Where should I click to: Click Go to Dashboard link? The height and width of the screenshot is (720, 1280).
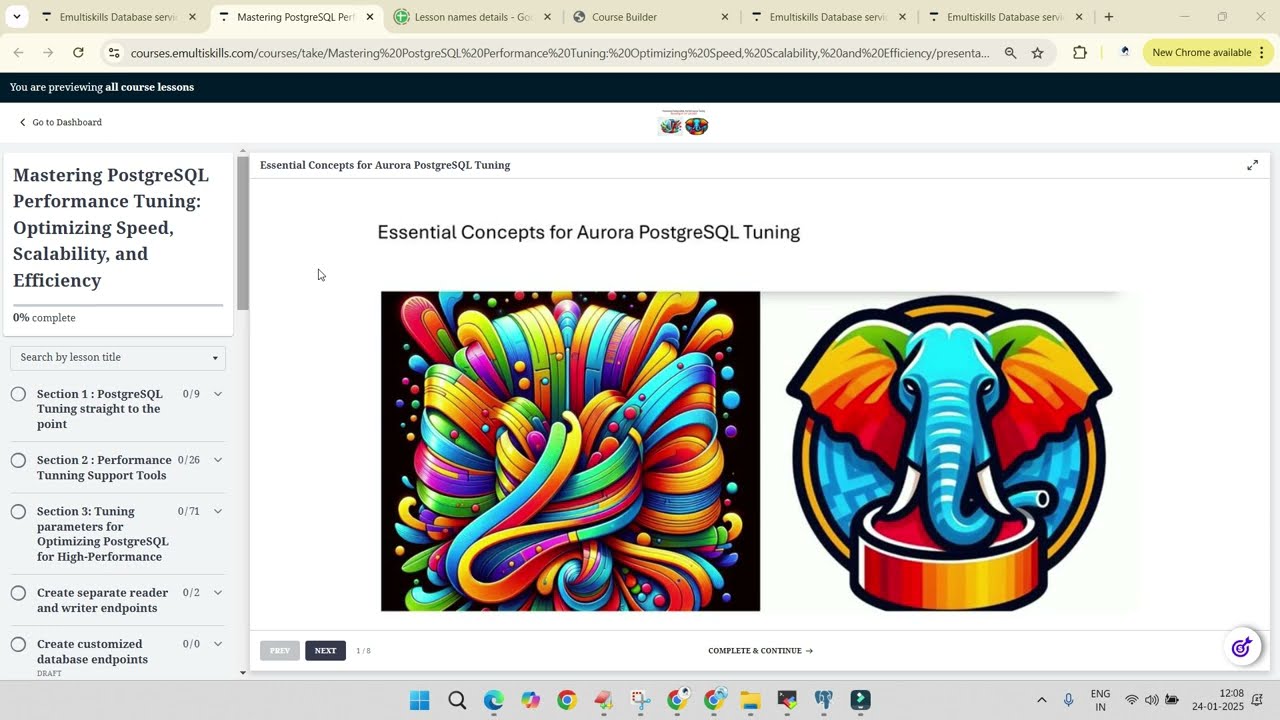pyautogui.click(x=61, y=122)
